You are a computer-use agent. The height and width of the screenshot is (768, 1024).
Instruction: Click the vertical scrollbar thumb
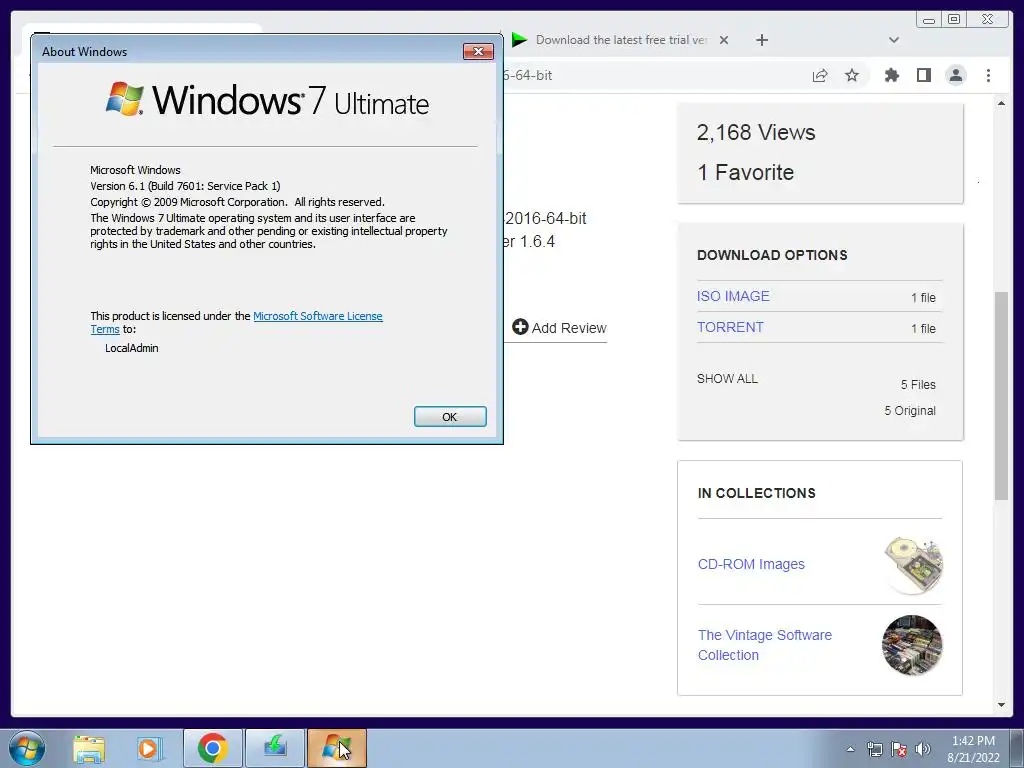[1001, 396]
